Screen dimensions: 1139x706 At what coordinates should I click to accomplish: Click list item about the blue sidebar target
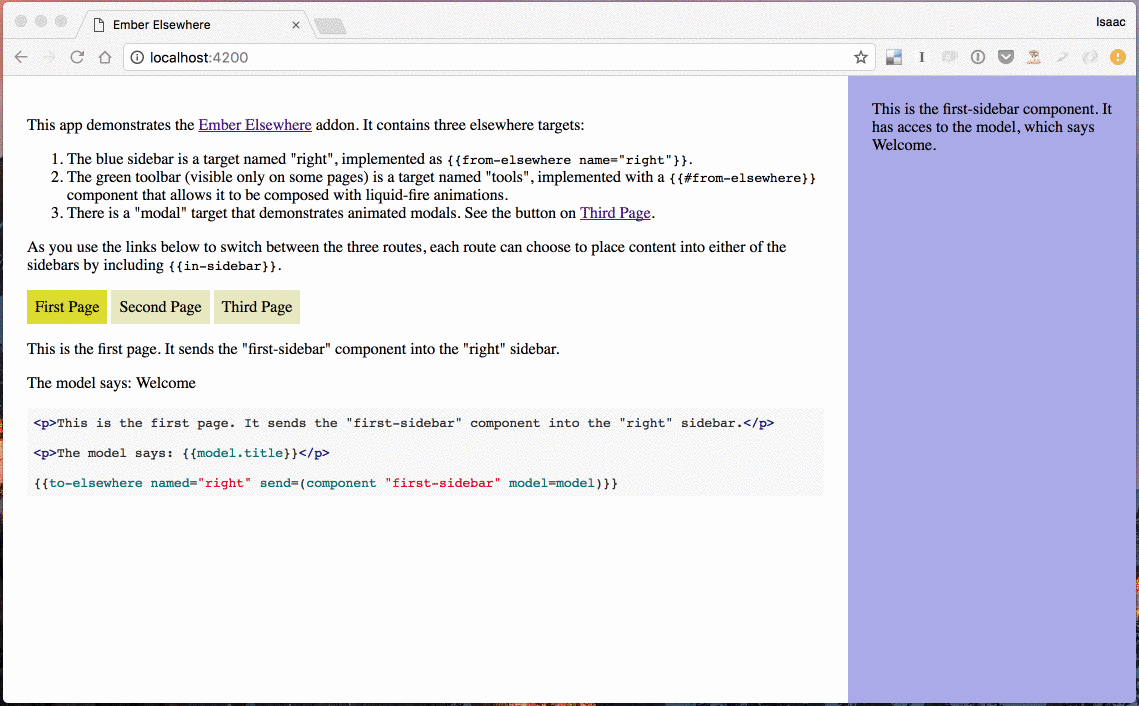click(379, 159)
